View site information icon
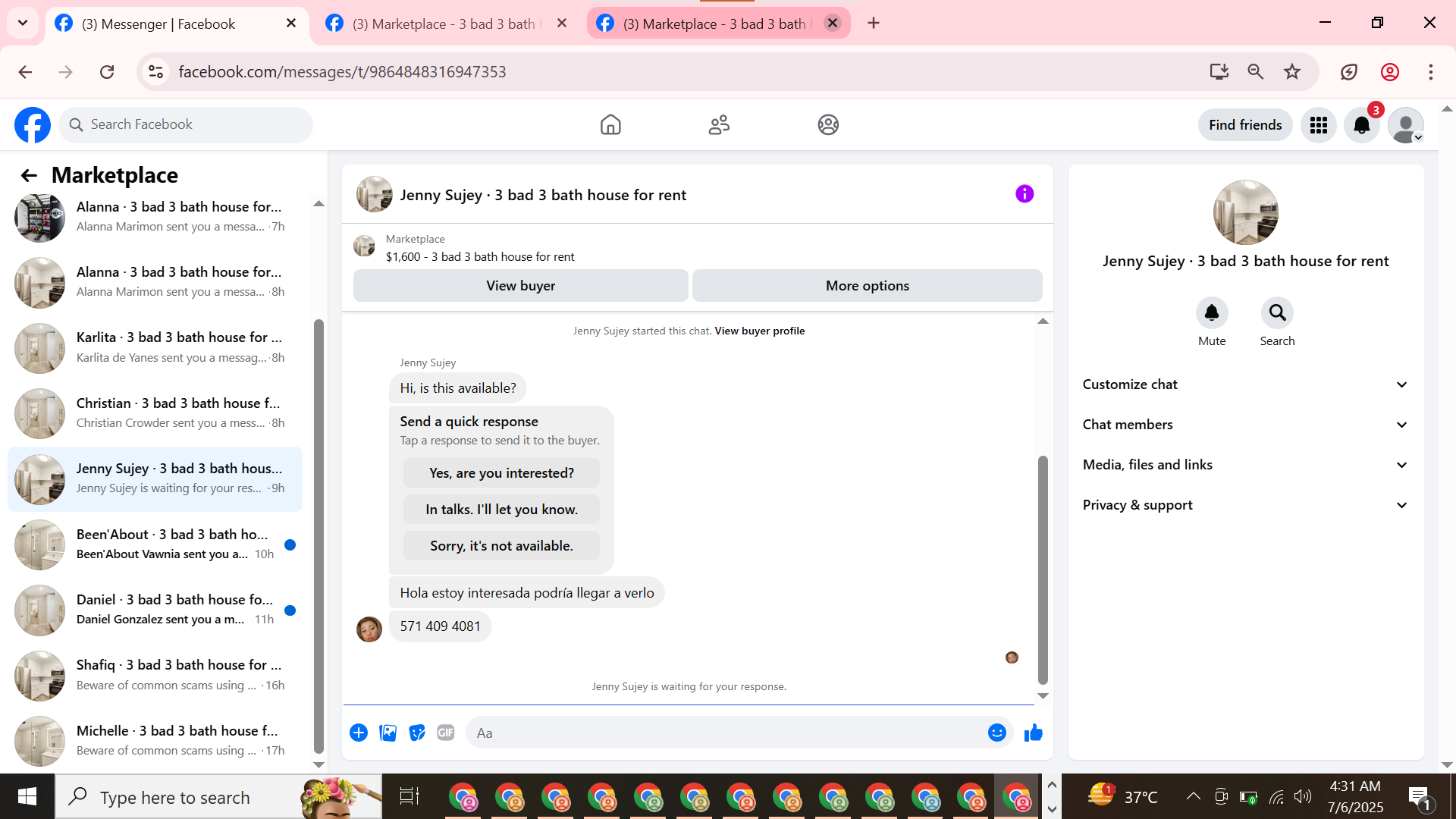 point(156,72)
